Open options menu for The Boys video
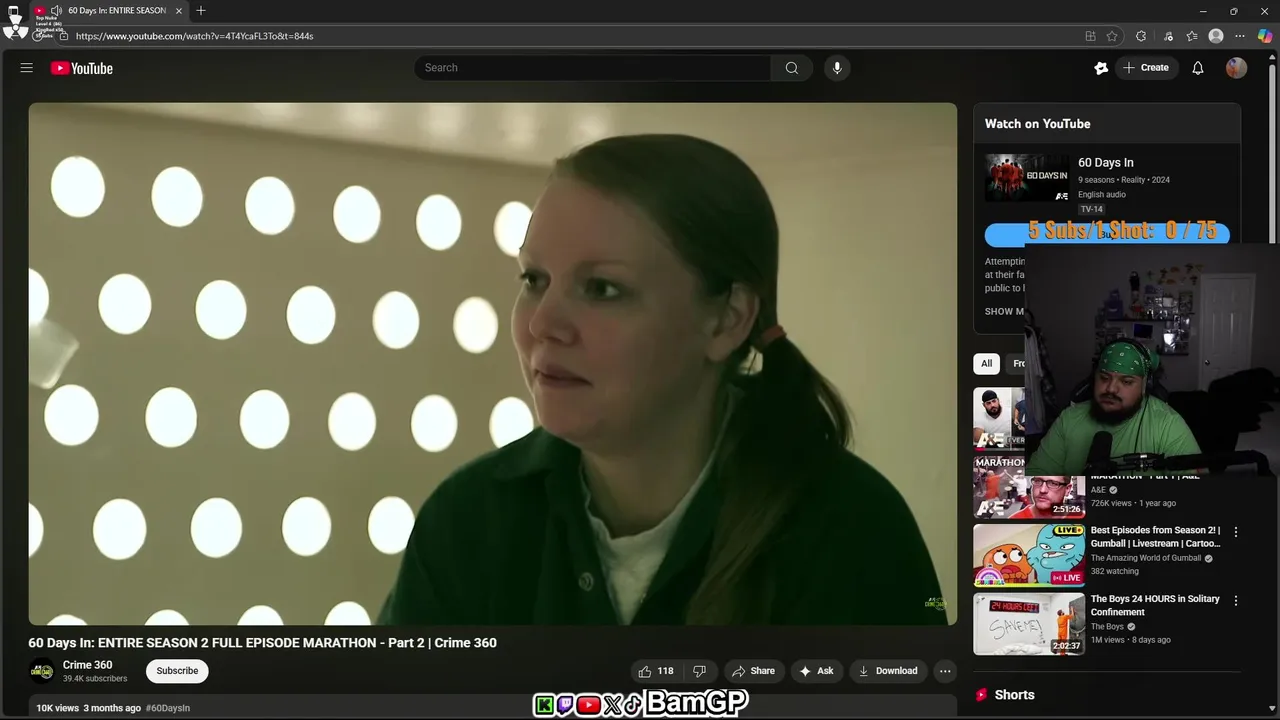Screen dimensions: 1280x720 [1236, 600]
